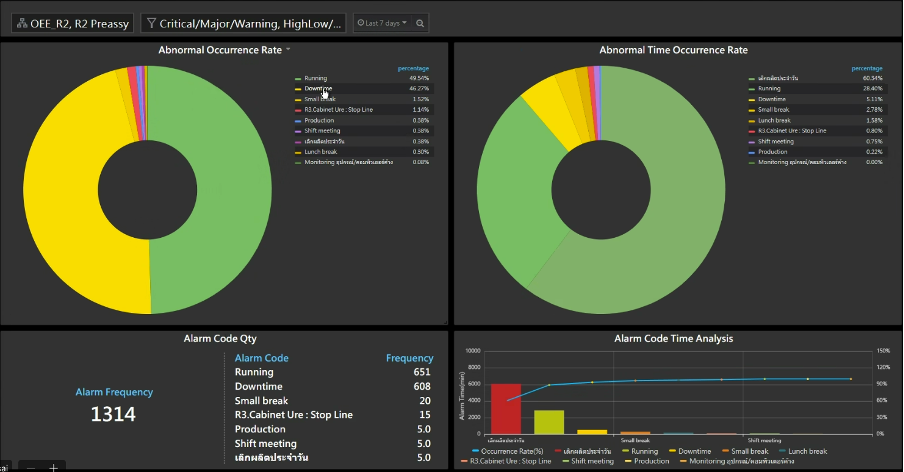Screen dimensions: 904x472
Task: Click the Alarm Code column header
Action: coord(261,358)
